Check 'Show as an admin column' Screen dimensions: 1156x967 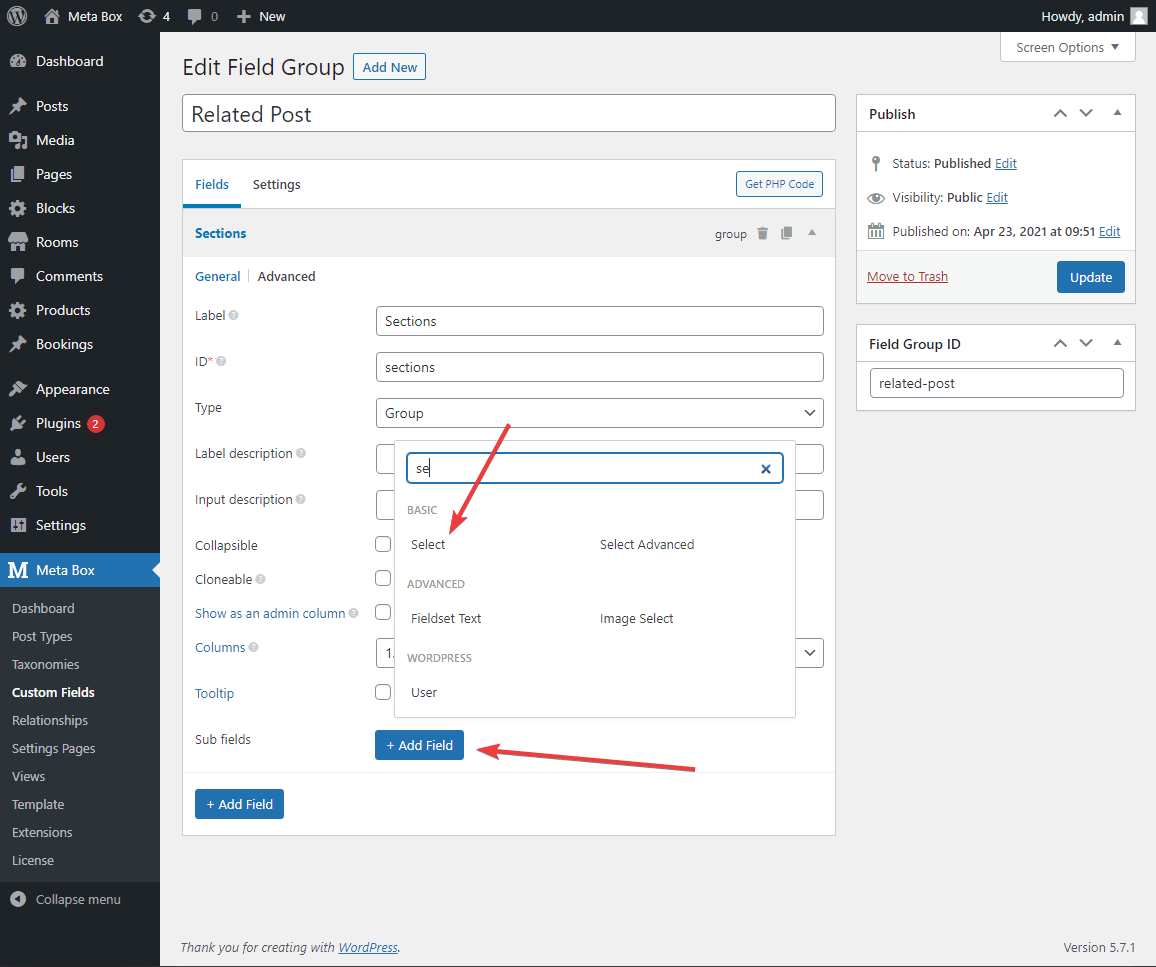[383, 613]
